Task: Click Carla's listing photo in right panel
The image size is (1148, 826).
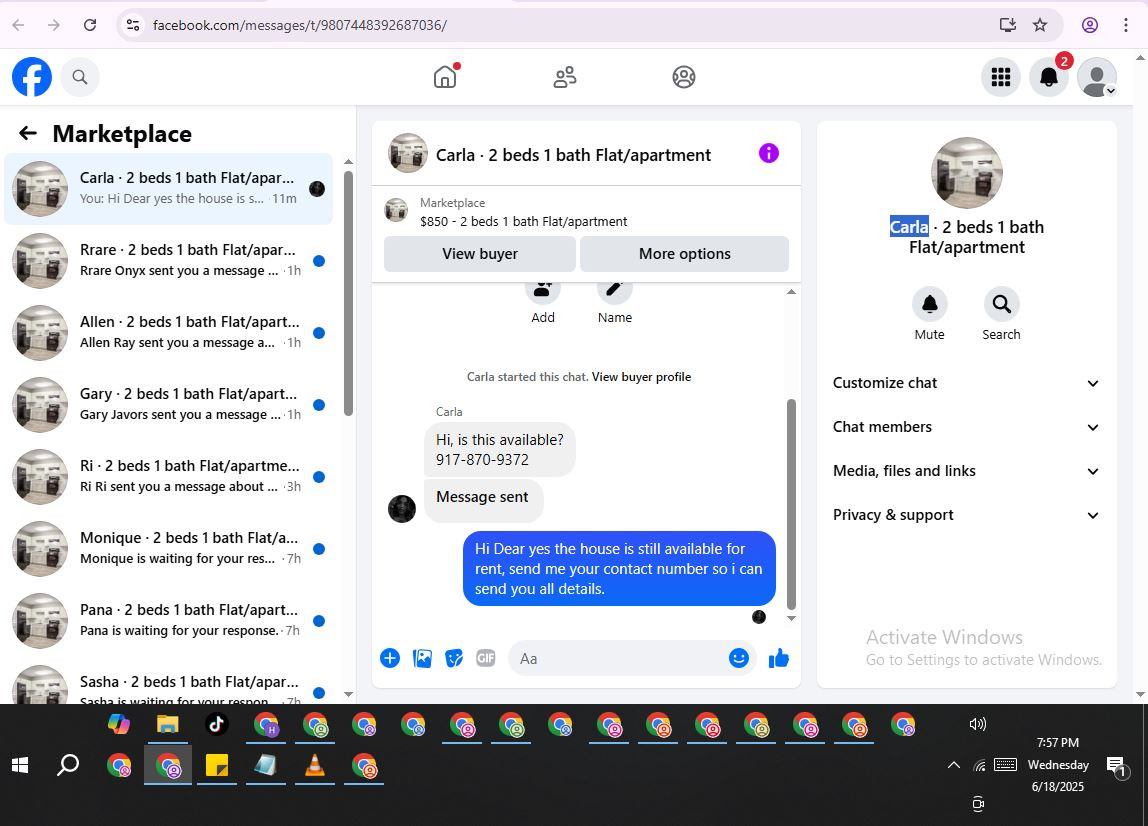Action: point(966,173)
